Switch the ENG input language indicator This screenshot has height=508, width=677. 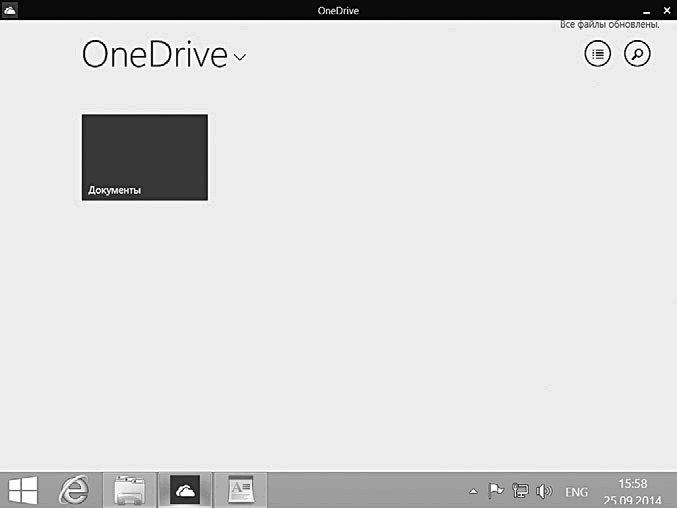pyautogui.click(x=576, y=492)
